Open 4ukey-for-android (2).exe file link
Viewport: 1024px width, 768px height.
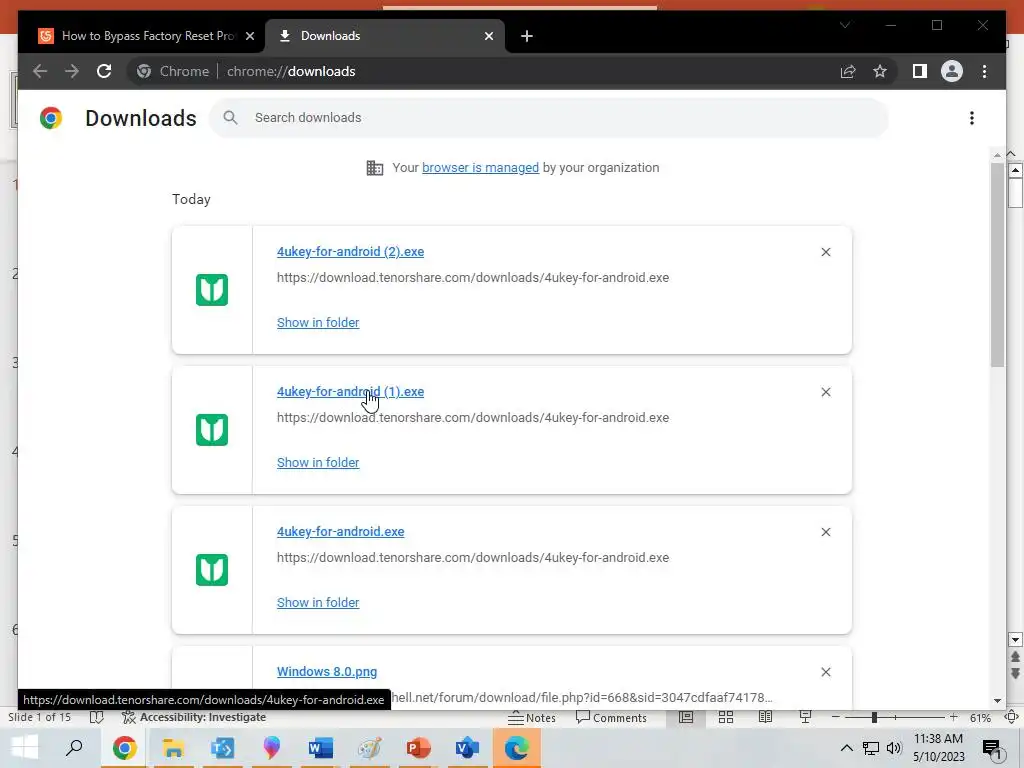350,251
